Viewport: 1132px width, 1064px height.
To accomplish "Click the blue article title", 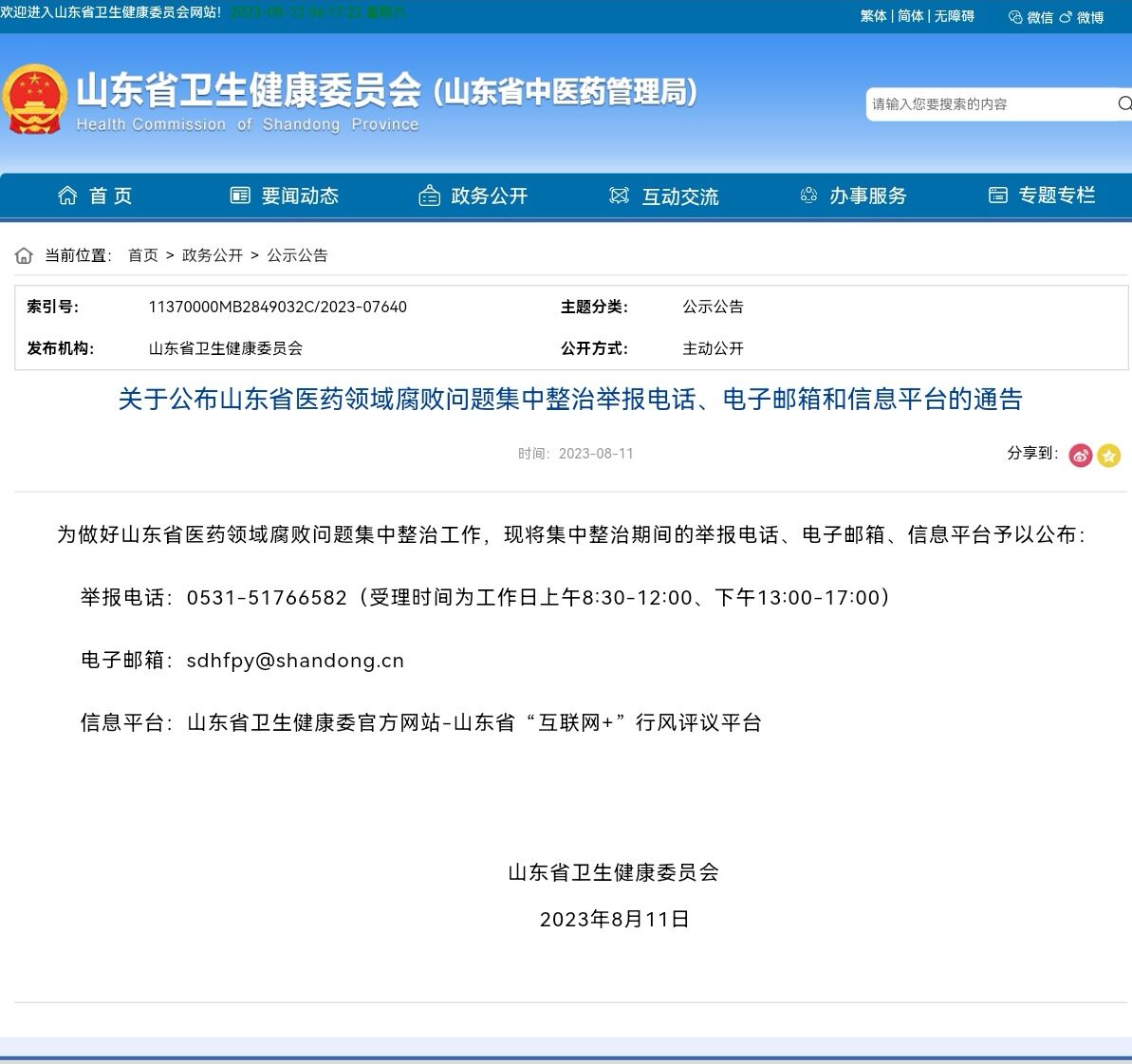I will [x=570, y=399].
